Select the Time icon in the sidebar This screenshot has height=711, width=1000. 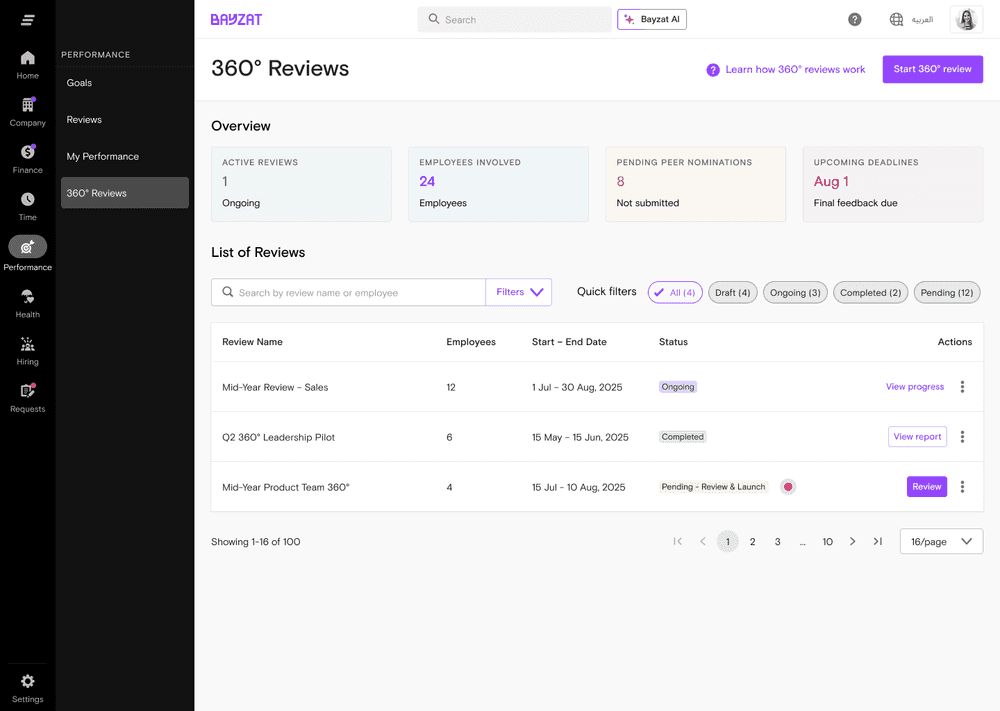point(27,203)
